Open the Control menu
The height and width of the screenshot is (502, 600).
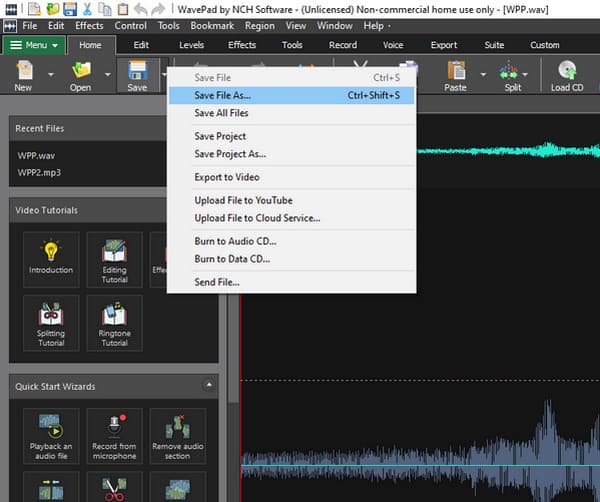coord(130,26)
